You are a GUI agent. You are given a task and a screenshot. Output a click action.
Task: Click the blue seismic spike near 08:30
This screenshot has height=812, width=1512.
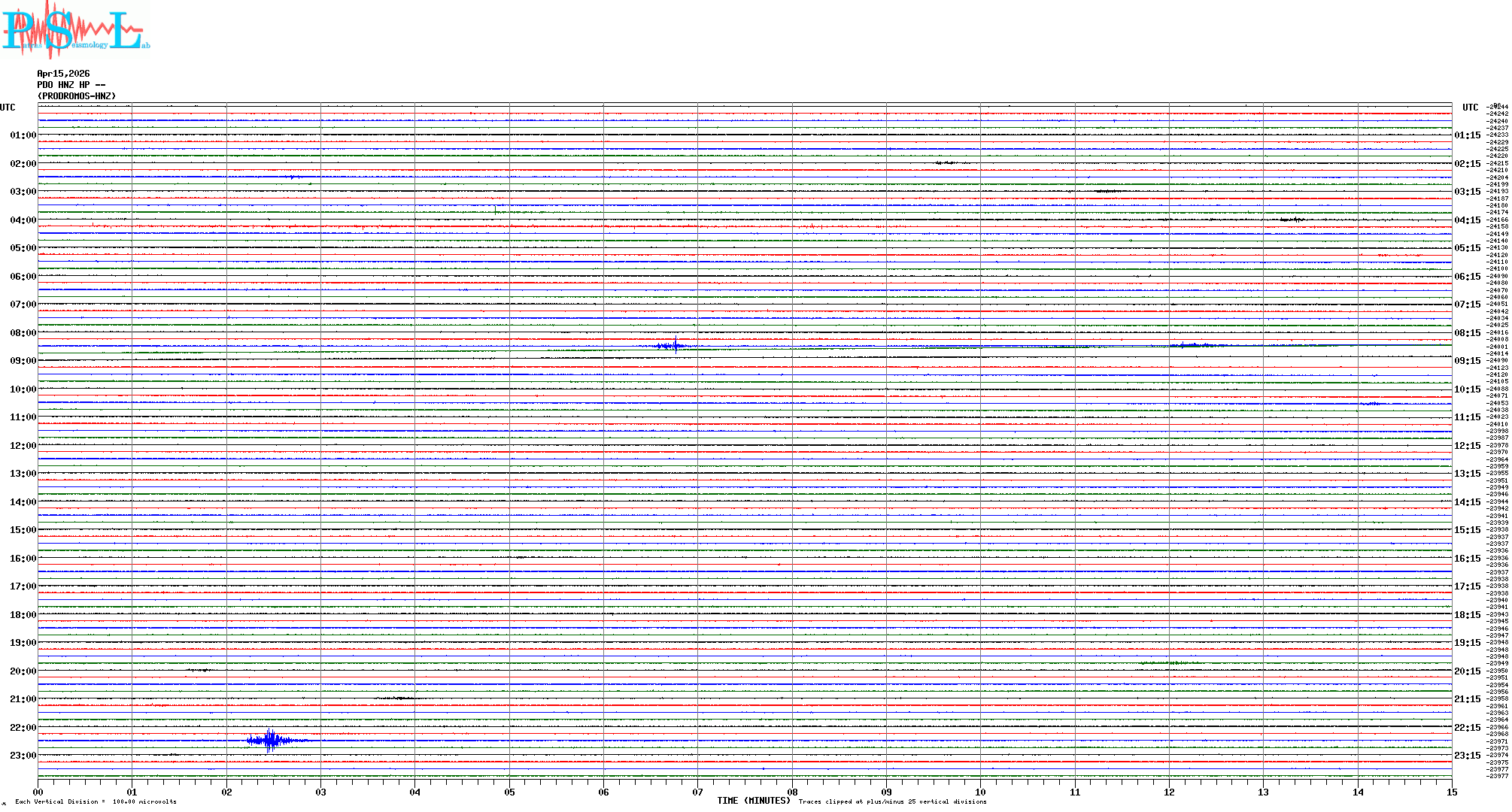675,346
